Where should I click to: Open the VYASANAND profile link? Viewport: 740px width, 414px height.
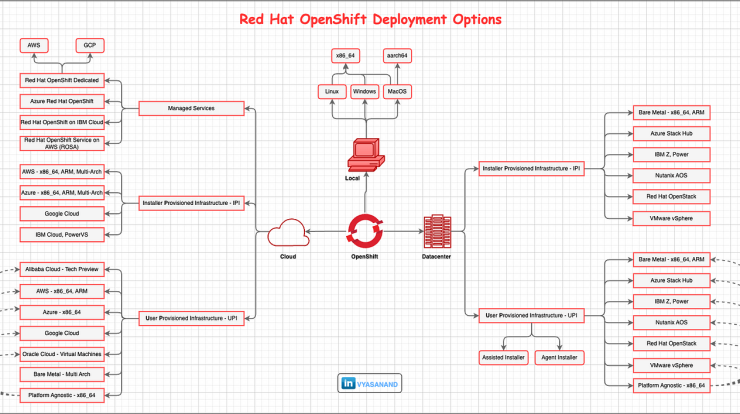click(377, 384)
